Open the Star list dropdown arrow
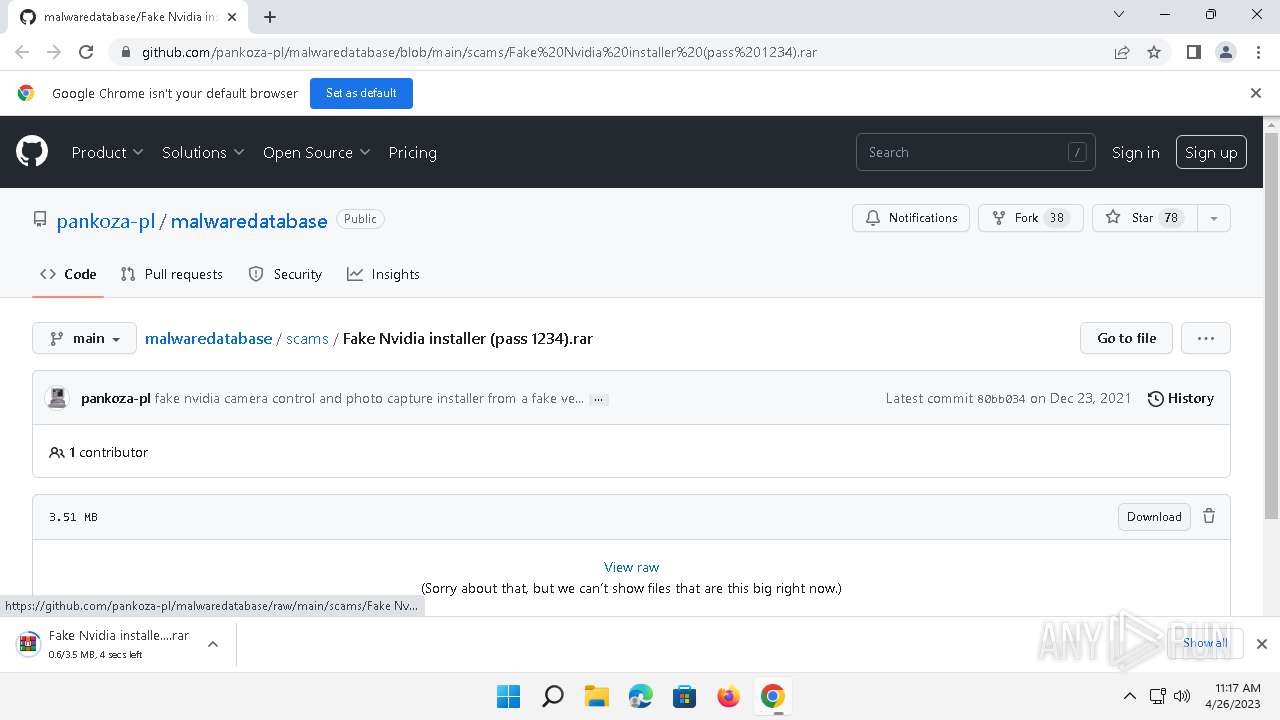The image size is (1280, 720). point(1214,218)
